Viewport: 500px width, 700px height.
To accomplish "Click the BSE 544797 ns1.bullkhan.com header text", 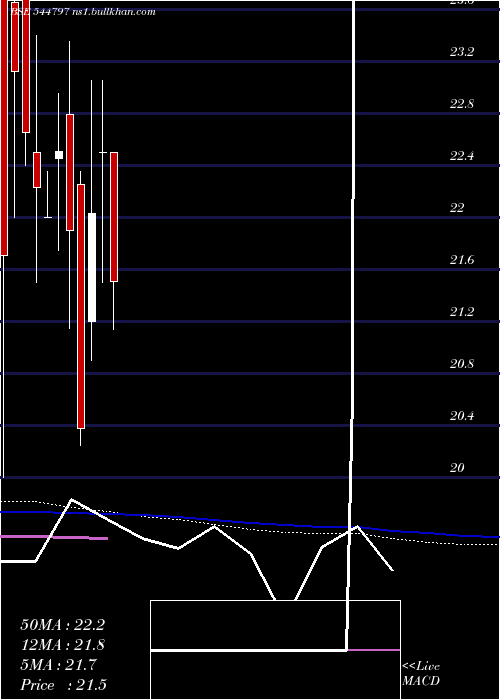I will coord(83,12).
